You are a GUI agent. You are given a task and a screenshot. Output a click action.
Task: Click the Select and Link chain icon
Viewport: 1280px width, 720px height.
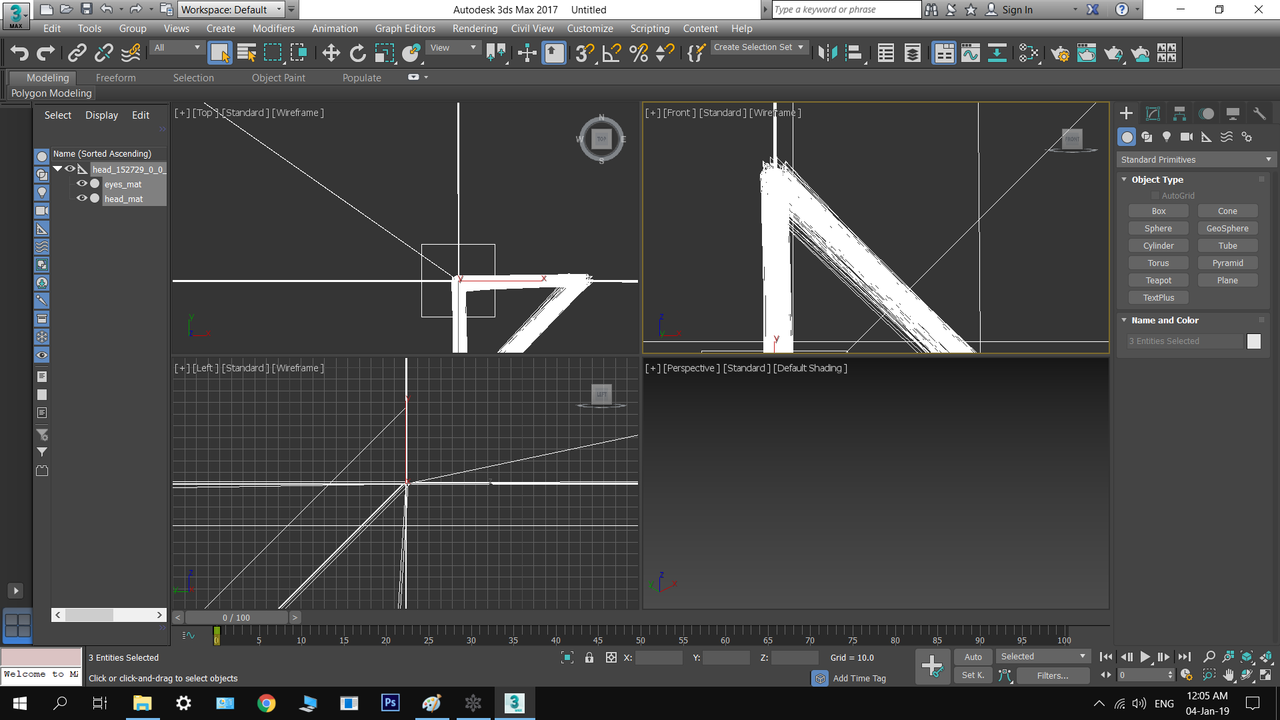77,53
